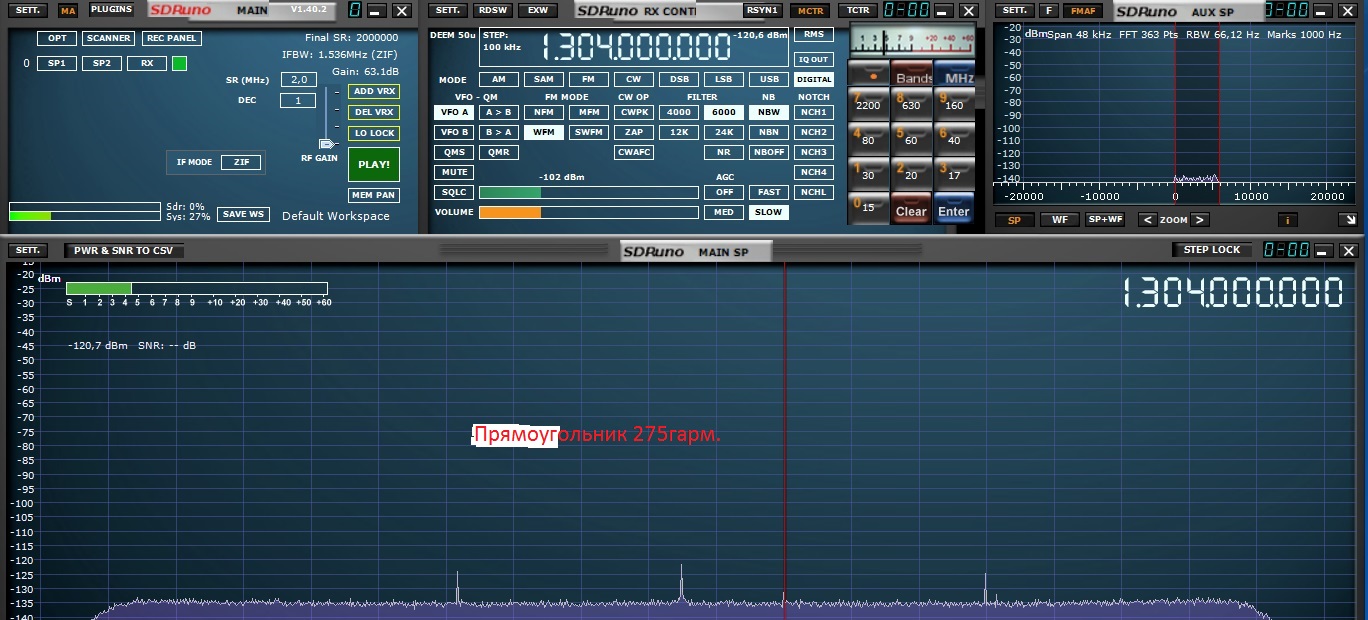1368x620 pixels.
Task: Select AM mode
Action: point(499,79)
